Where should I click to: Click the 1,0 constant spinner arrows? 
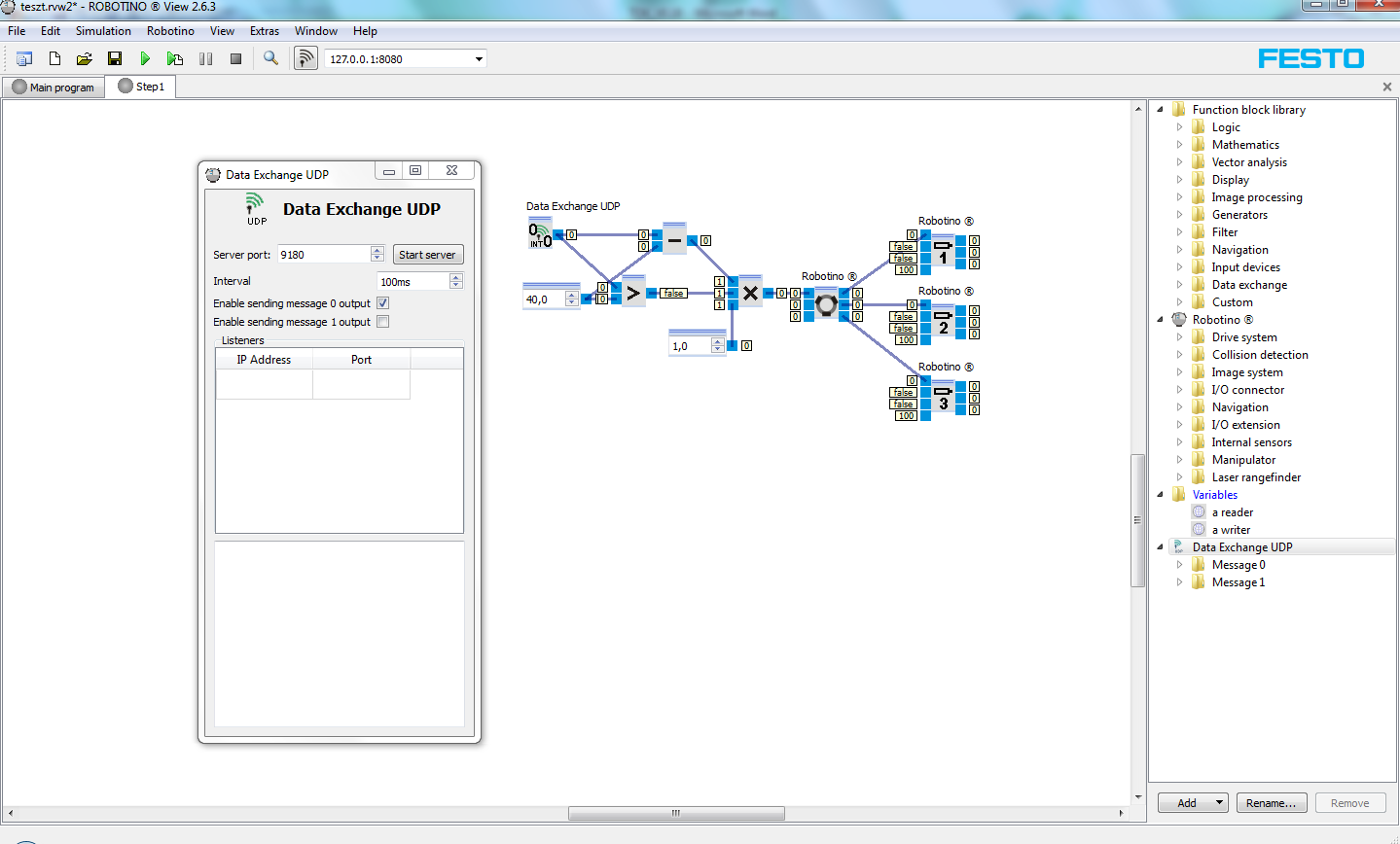coord(718,346)
